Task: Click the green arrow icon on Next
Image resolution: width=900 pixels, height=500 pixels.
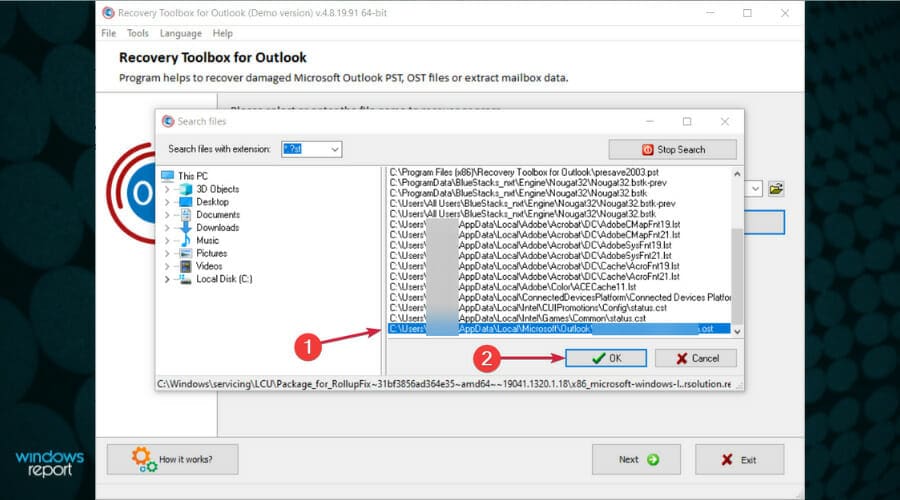Action: pos(653,459)
